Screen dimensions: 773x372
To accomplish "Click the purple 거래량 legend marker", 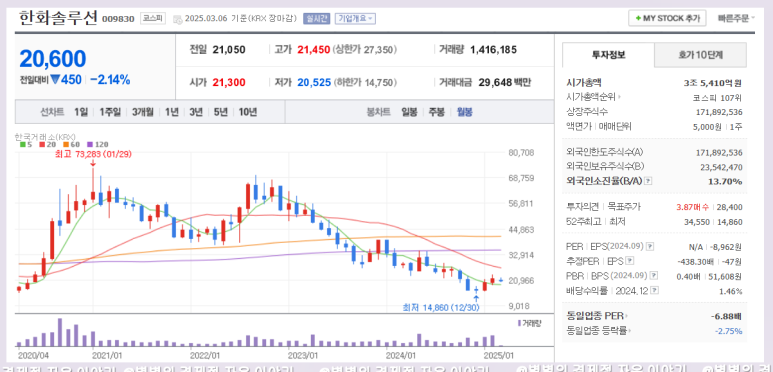I will pyautogui.click(x=519, y=323).
